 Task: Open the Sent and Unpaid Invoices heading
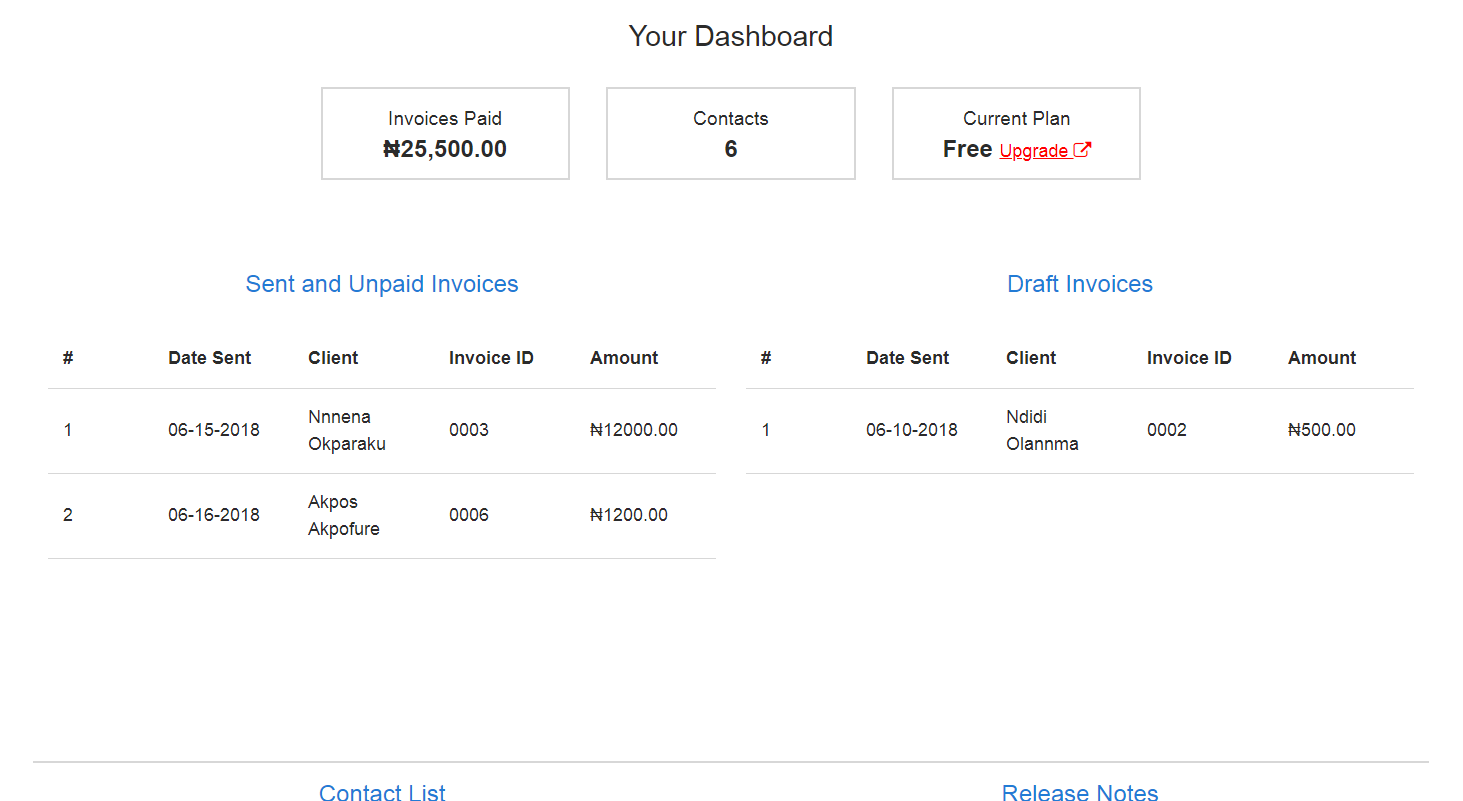click(382, 284)
